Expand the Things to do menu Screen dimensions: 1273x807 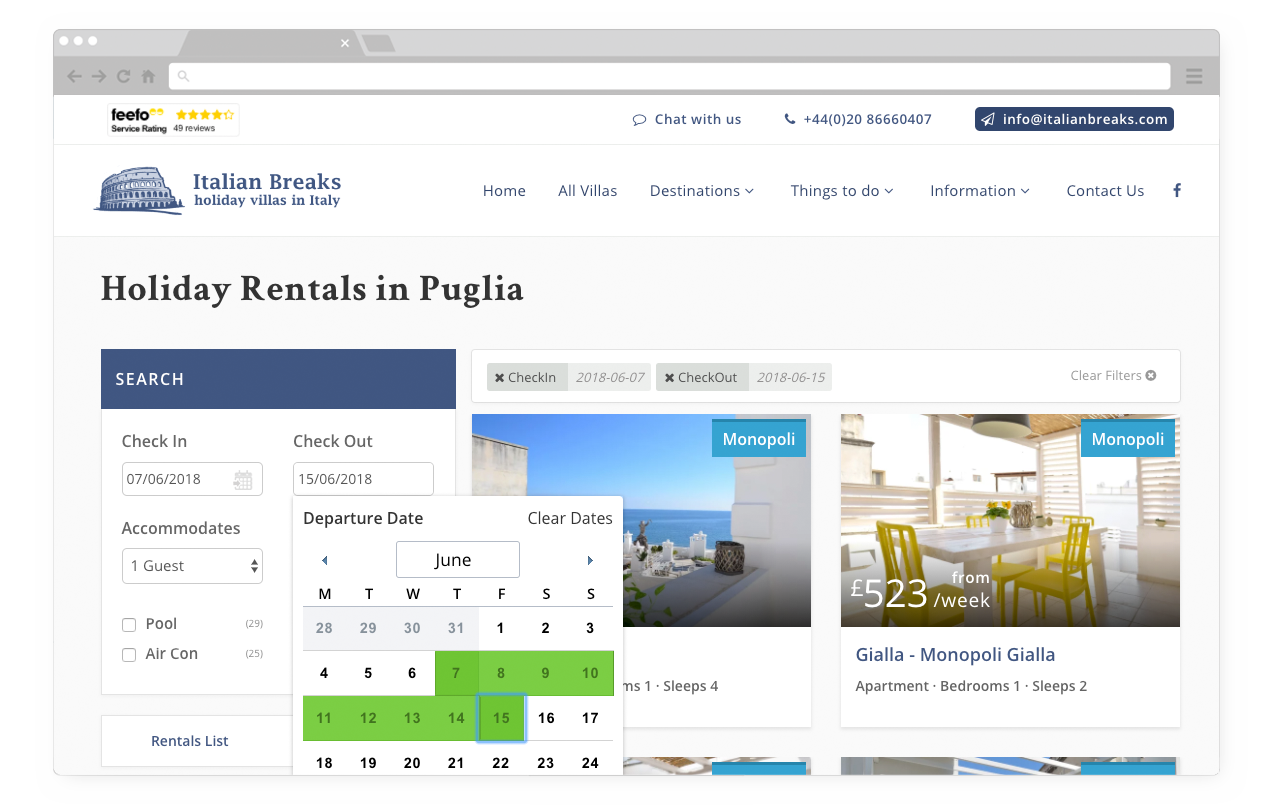(842, 190)
